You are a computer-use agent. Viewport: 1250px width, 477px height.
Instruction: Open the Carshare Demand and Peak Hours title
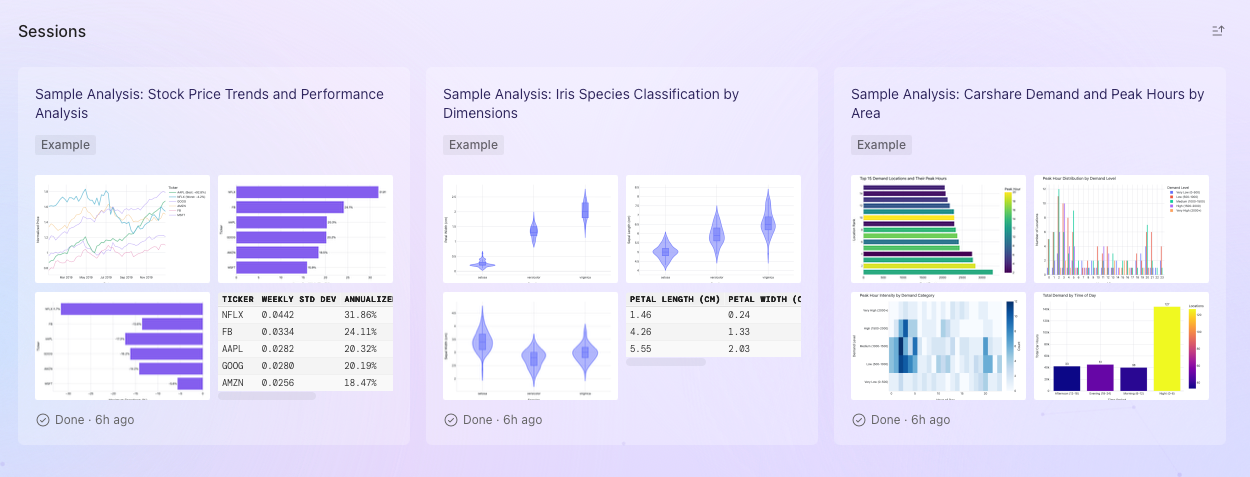click(x=1027, y=104)
